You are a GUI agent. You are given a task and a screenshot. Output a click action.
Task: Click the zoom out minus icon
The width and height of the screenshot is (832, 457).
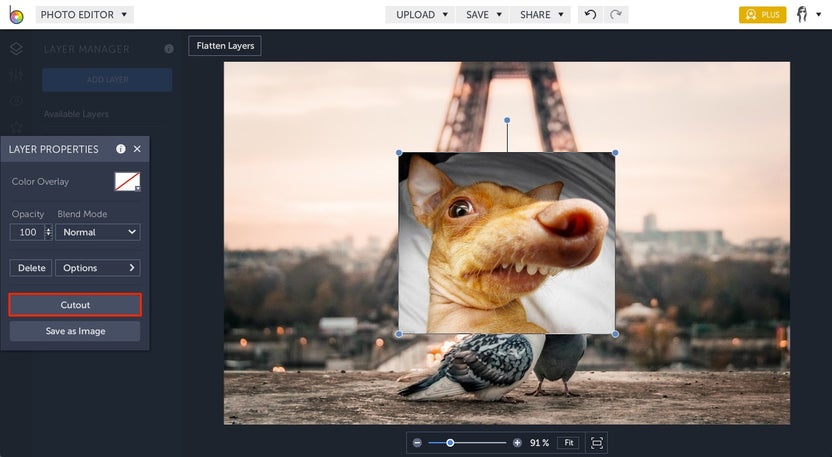pos(417,442)
